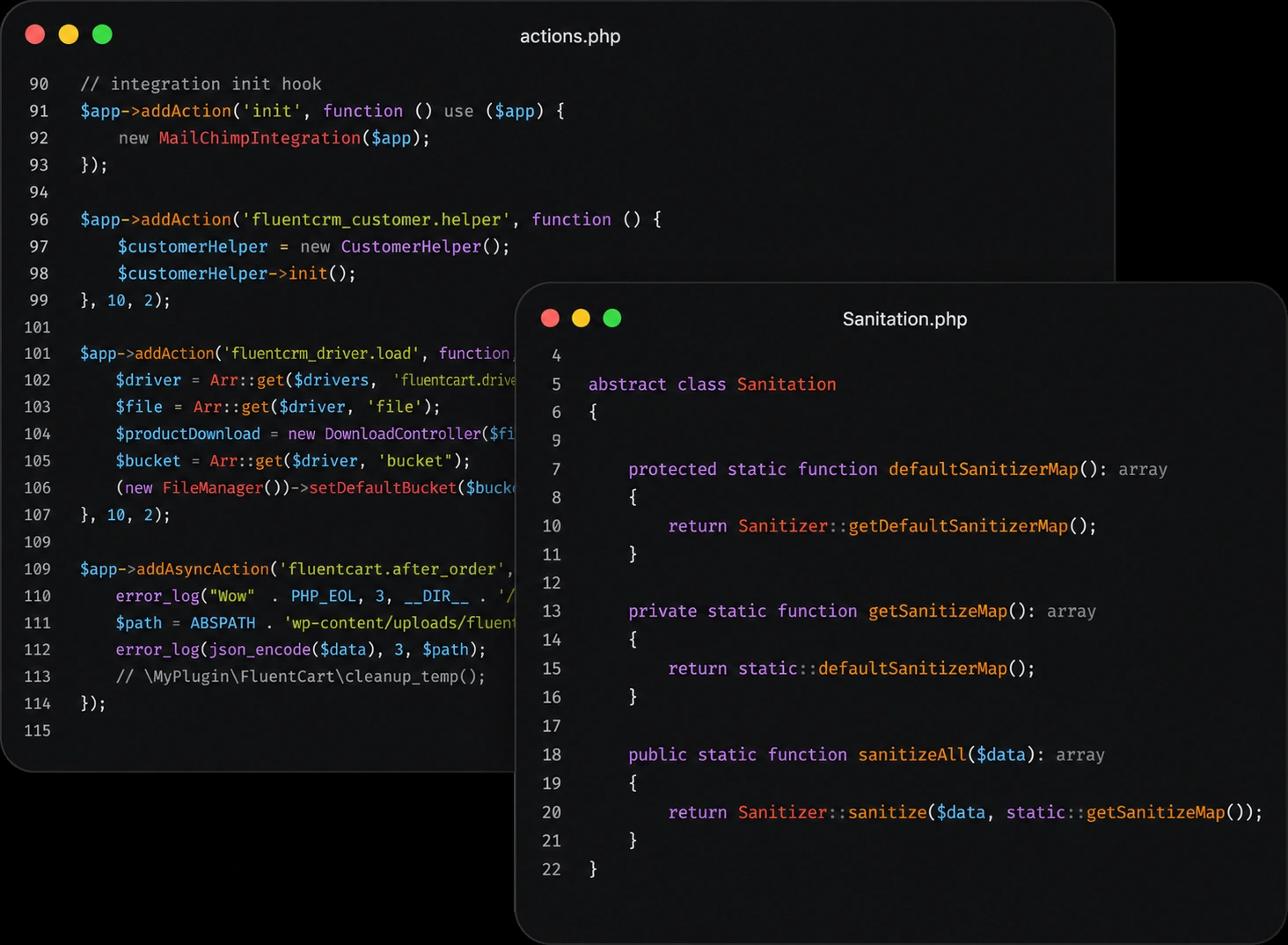Select the error_log("Wow" . PHP_EOL line
The image size is (1288, 945).
[x=315, y=596]
